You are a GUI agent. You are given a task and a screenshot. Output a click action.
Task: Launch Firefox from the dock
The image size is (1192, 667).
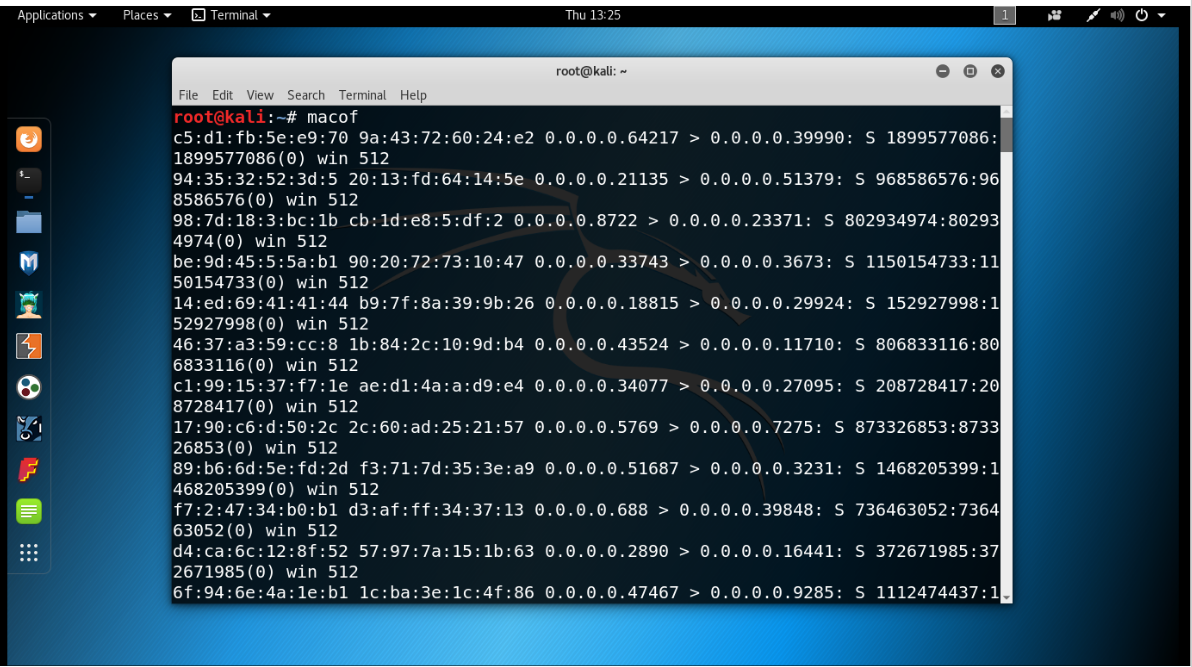point(29,139)
